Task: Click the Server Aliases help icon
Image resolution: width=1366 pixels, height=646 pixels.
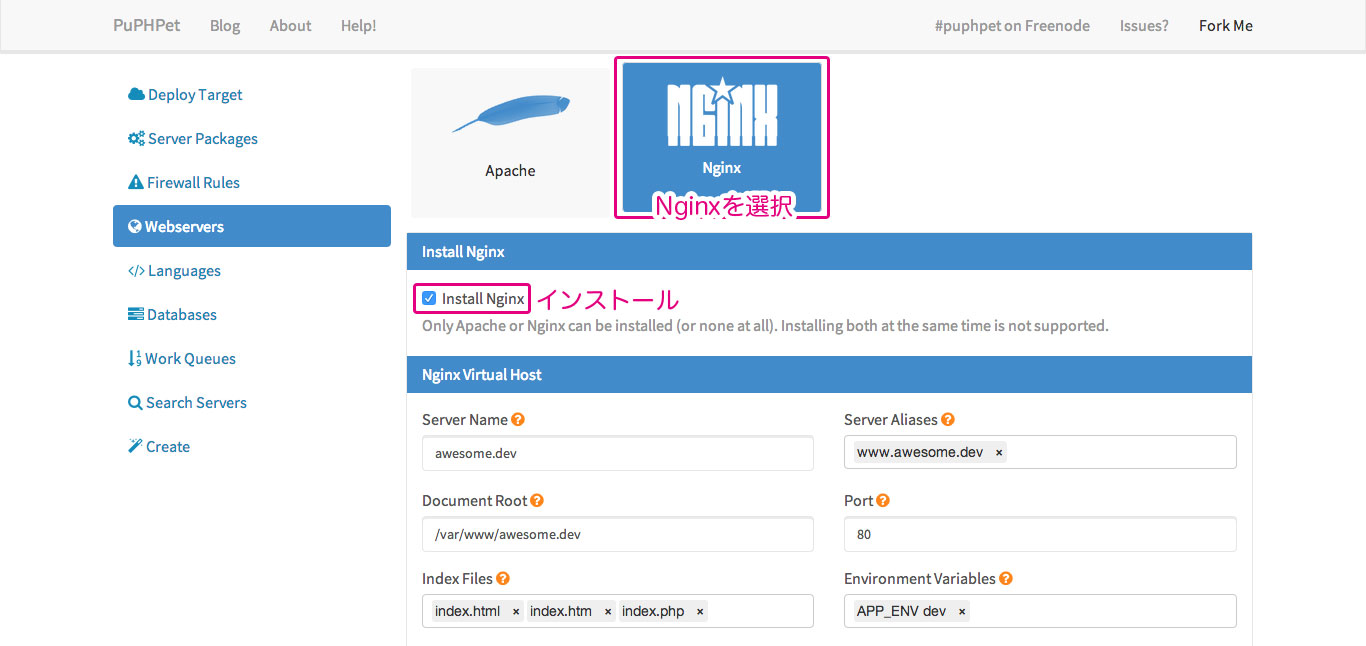Action: (948, 420)
